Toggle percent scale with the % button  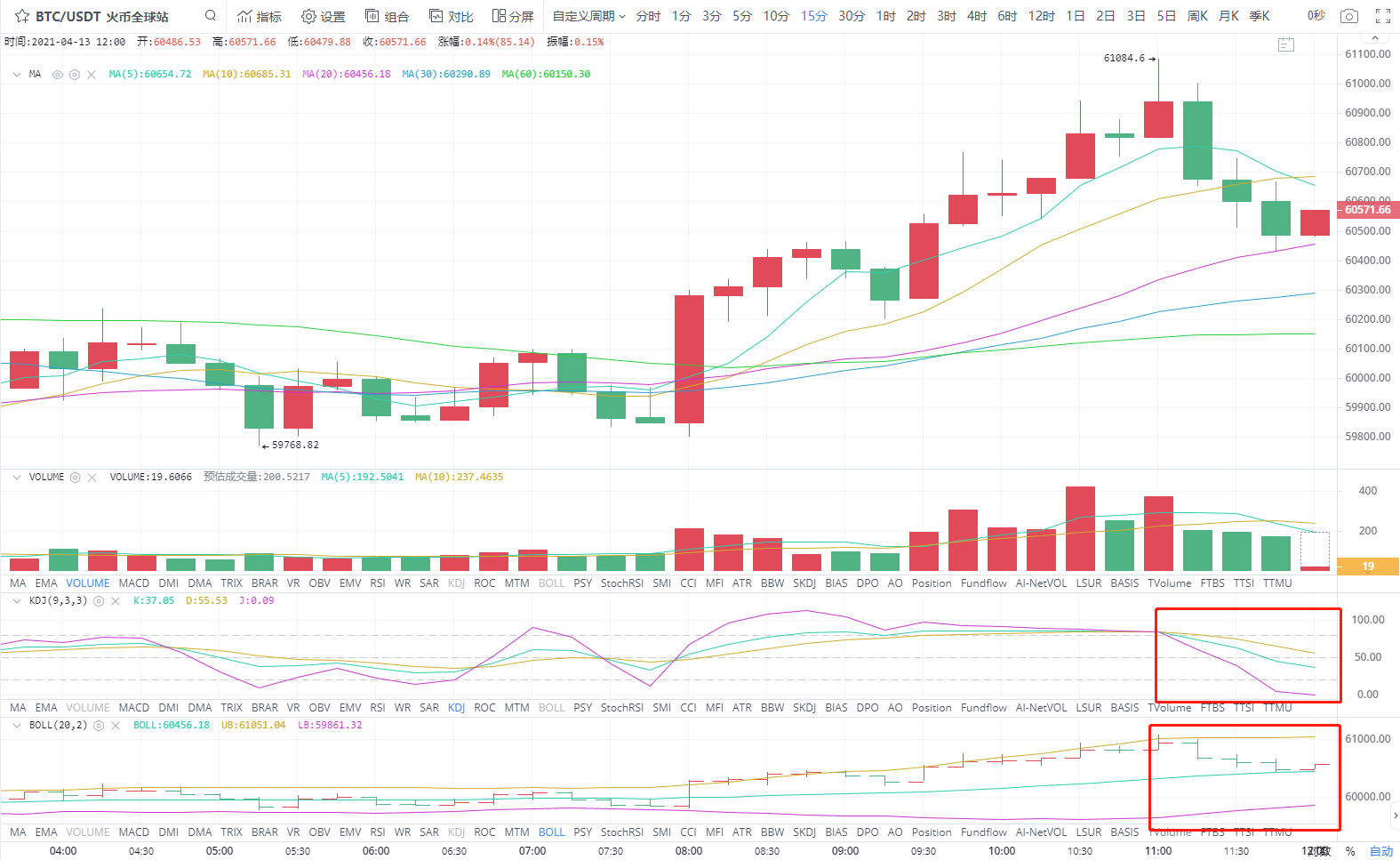coord(1350,851)
